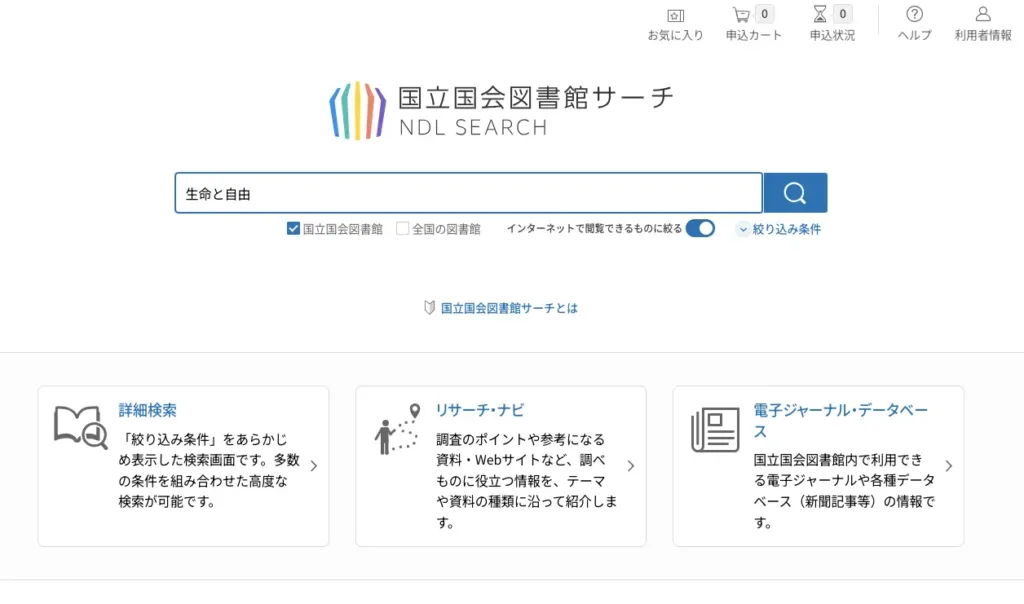Click the 詳細検索 book search icon
The width and height of the screenshot is (1024, 604).
point(80,427)
